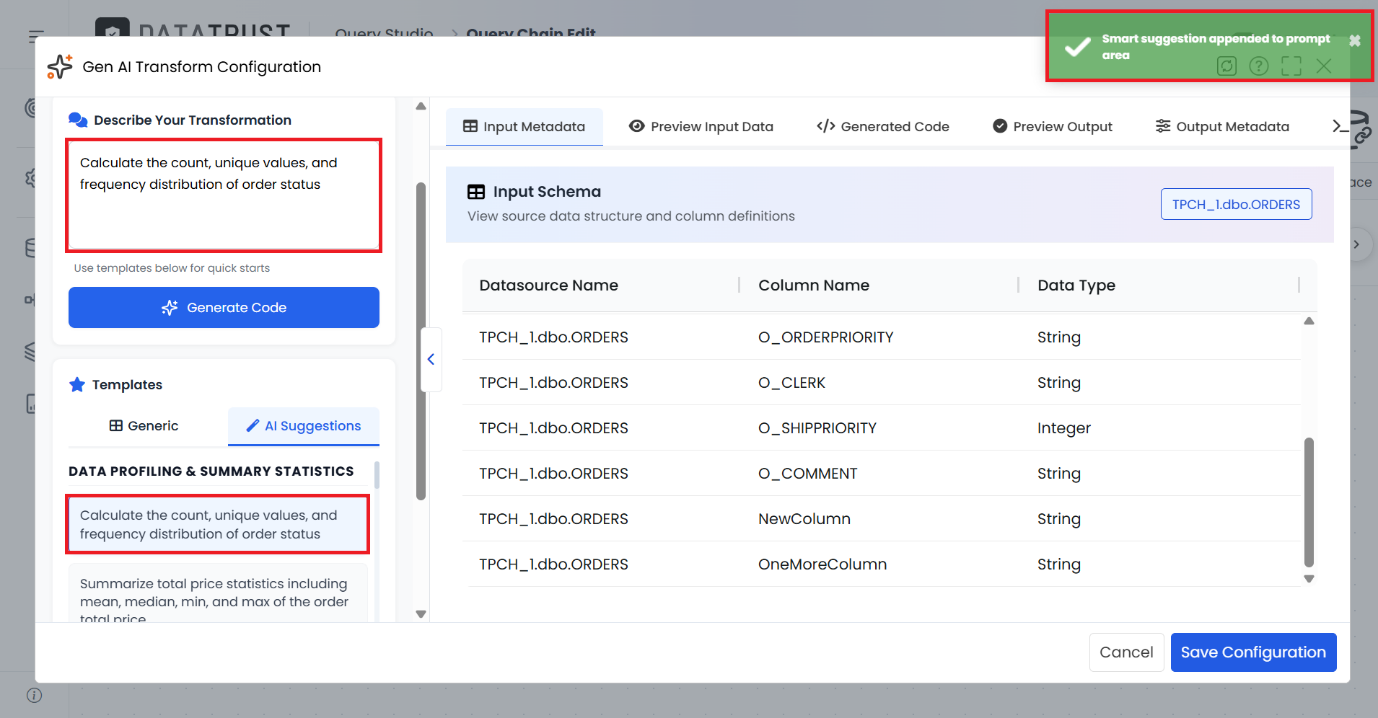1378x718 pixels.
Task: Click the Integer data type cell
Action: [1064, 428]
